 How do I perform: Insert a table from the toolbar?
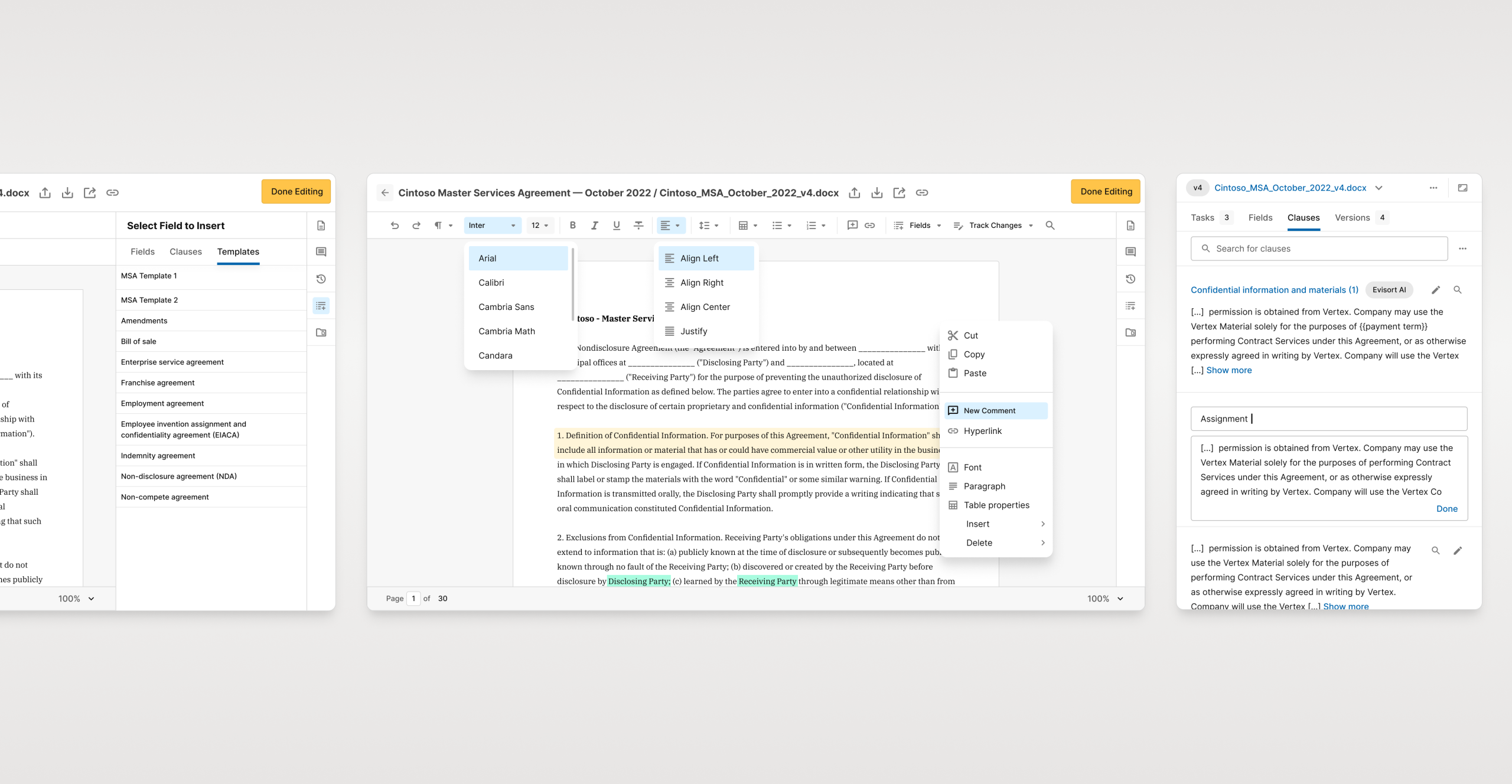pyautogui.click(x=744, y=225)
